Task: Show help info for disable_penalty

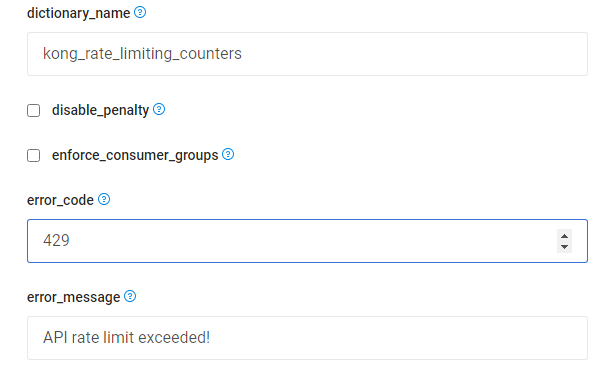Action: [159, 109]
